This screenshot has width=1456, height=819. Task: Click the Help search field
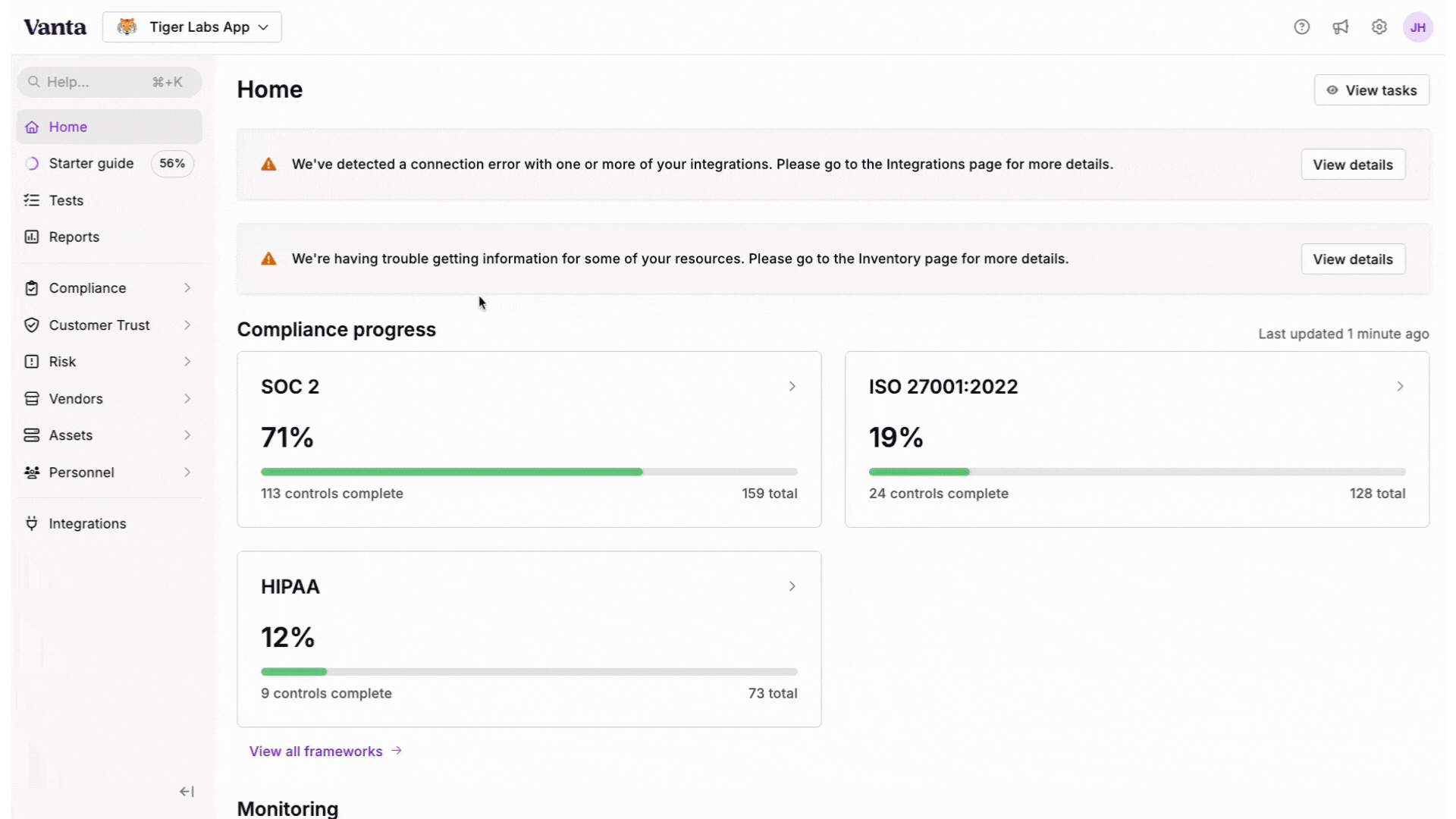pos(109,82)
